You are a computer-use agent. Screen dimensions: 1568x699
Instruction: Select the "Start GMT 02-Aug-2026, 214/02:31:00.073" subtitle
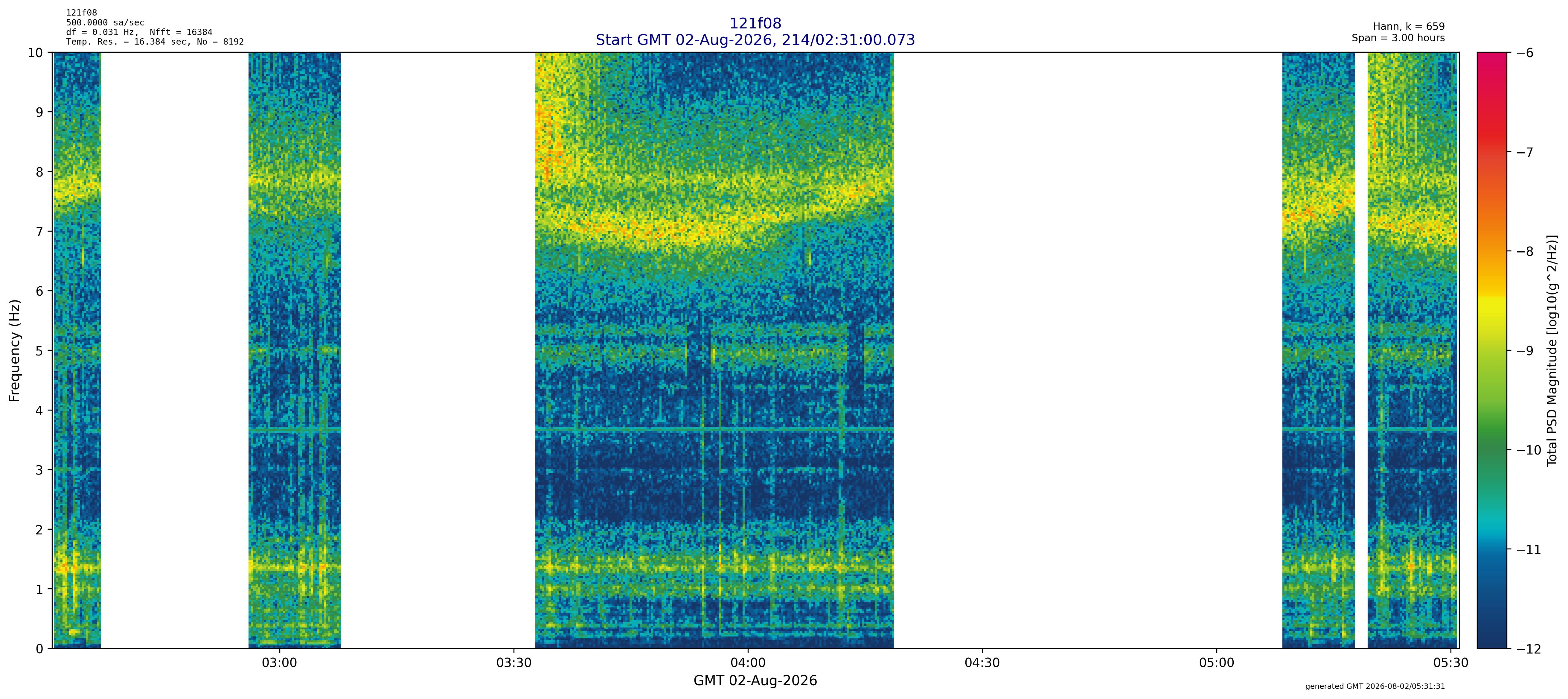[x=755, y=40]
